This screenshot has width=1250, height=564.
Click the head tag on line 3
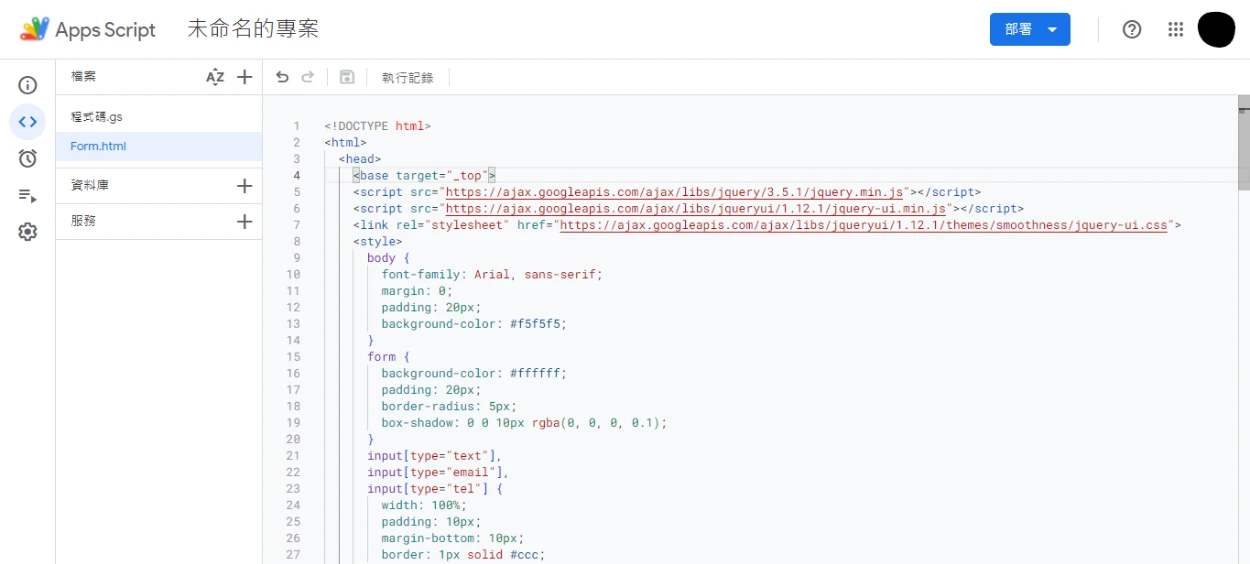click(x=359, y=159)
